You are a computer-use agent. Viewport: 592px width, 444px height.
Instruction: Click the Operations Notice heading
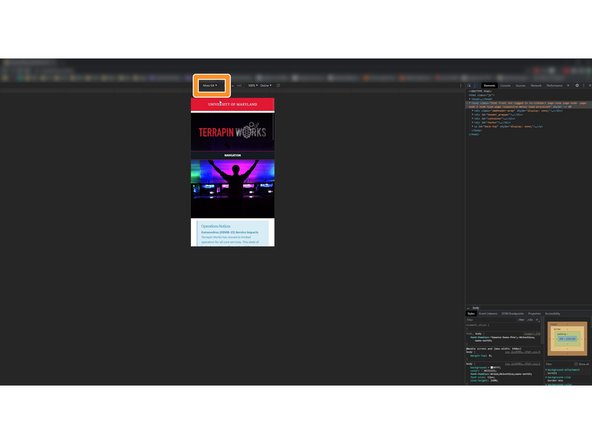click(x=216, y=226)
